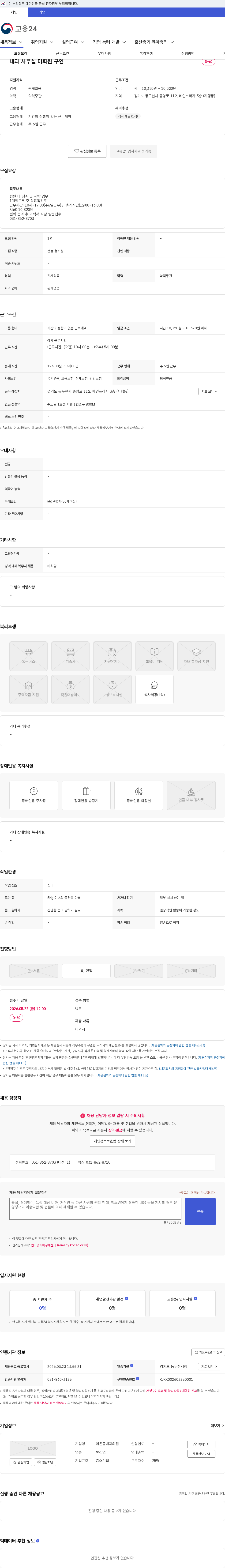Open the 더보기 link in 기업정보
Image resolution: width=225 pixels, height=1568 pixels.
(x=217, y=1425)
